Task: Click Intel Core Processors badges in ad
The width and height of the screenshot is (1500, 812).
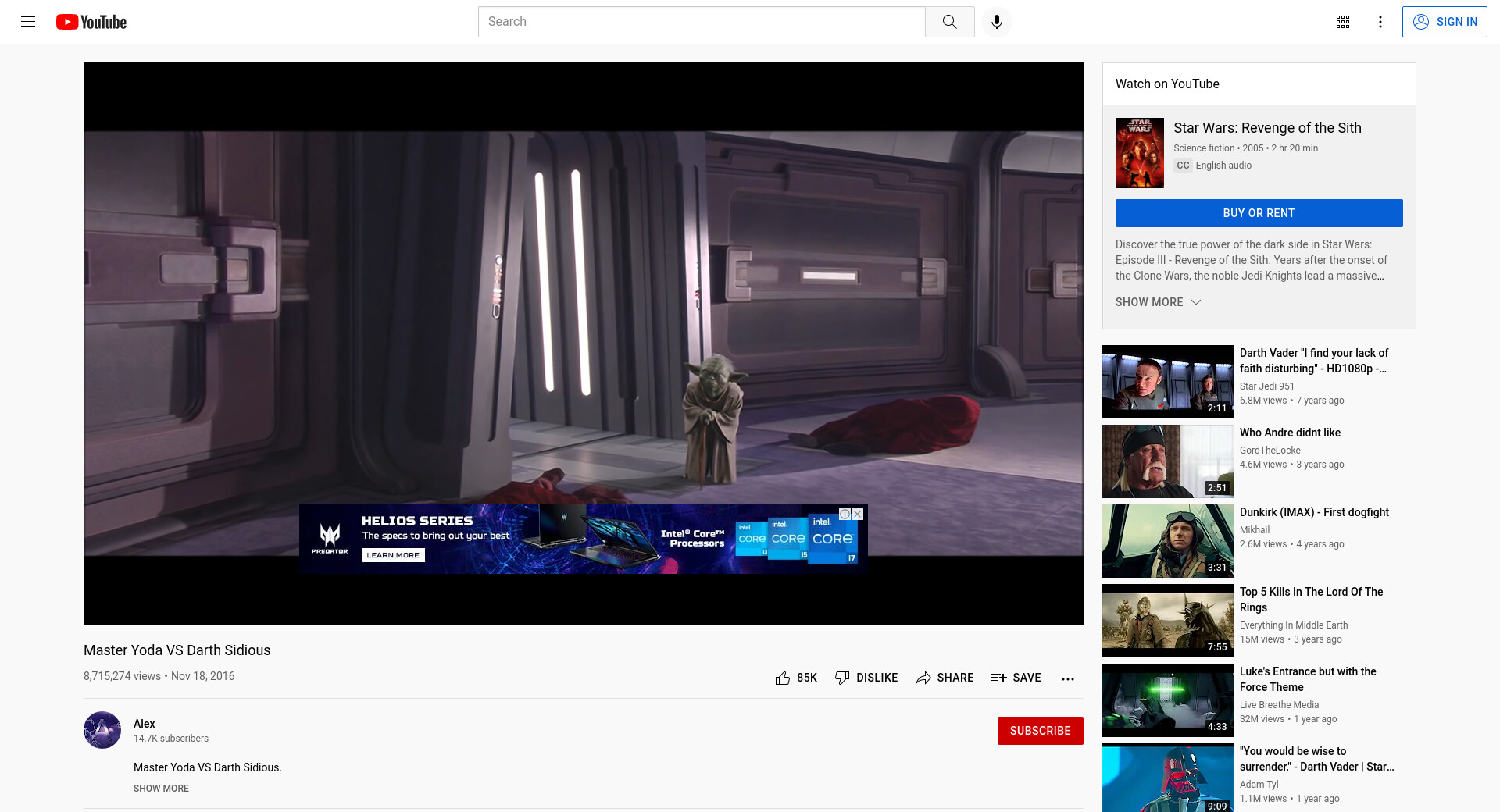Action: (x=796, y=539)
